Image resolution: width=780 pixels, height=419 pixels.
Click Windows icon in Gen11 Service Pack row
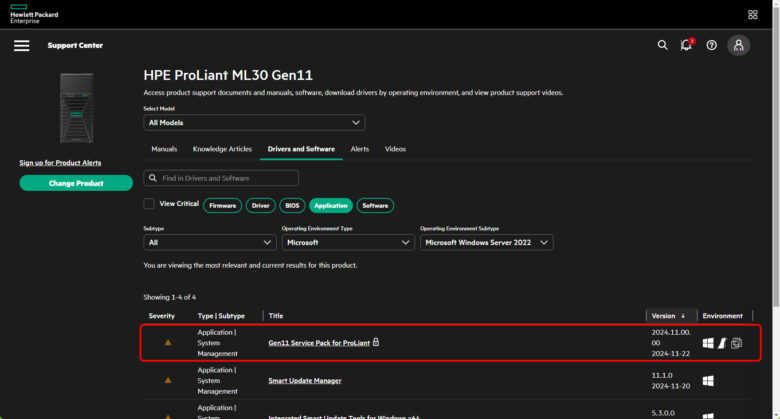coord(708,343)
